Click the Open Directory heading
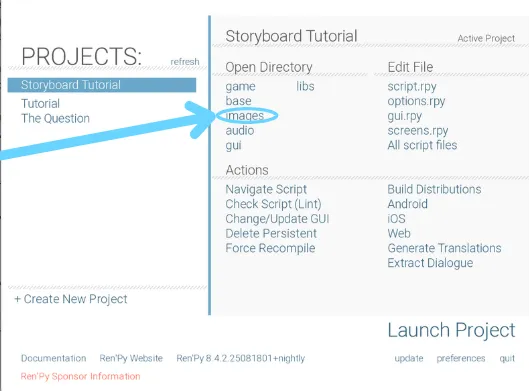 [x=269, y=67]
